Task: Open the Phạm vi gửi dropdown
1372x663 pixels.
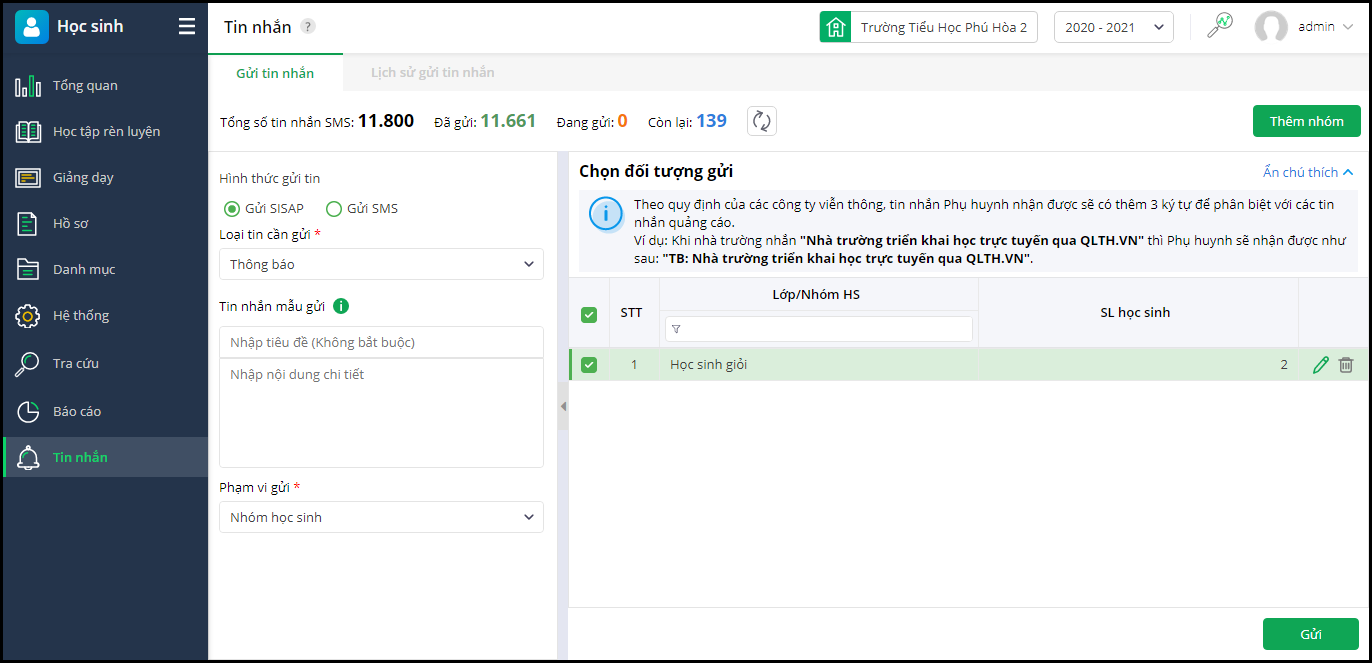Action: coord(381,517)
